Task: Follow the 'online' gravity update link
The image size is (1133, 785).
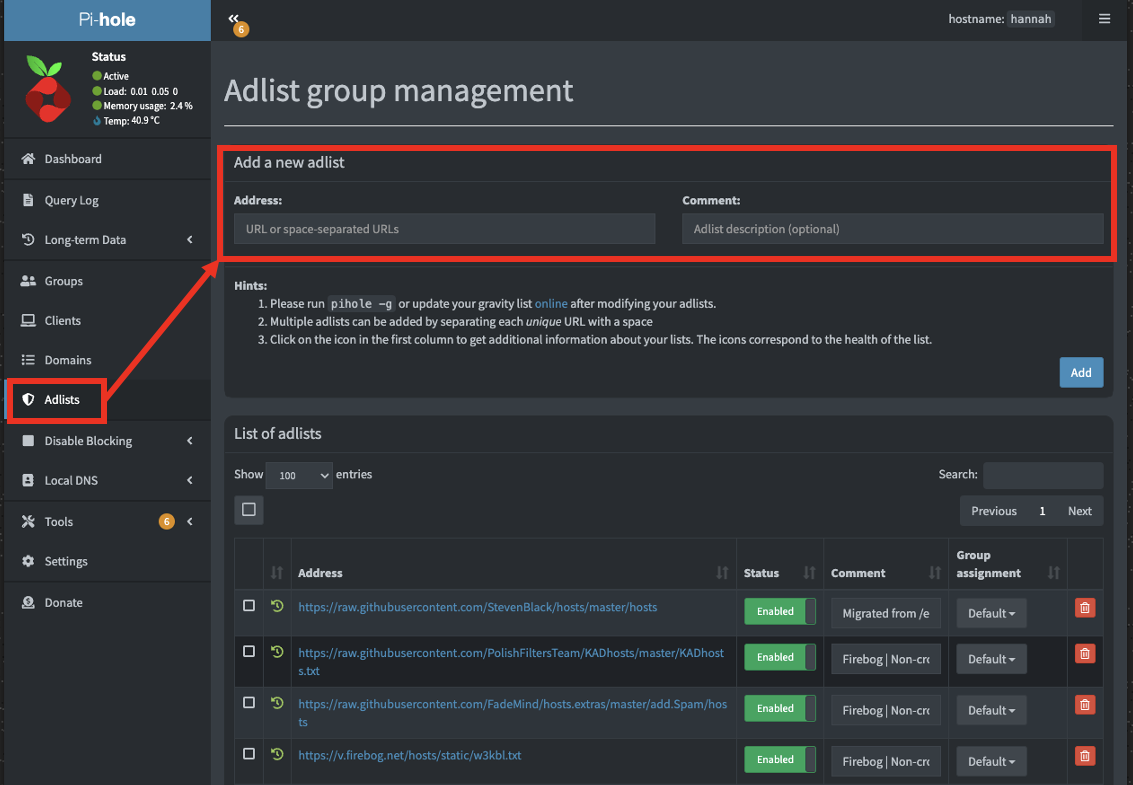Action: point(550,303)
